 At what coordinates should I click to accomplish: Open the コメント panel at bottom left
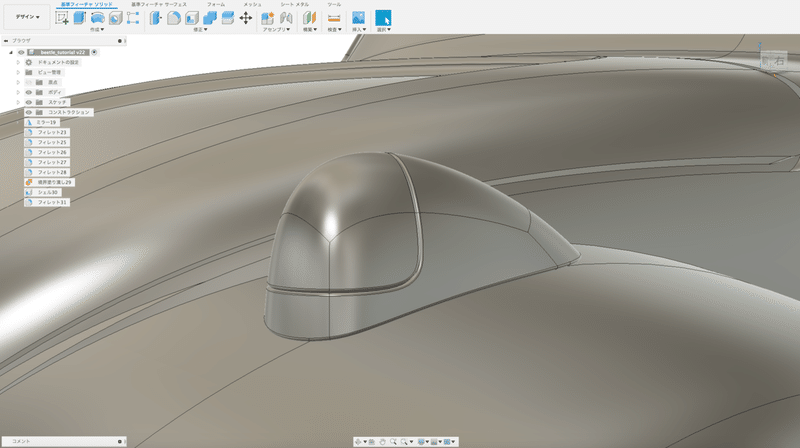click(63, 441)
